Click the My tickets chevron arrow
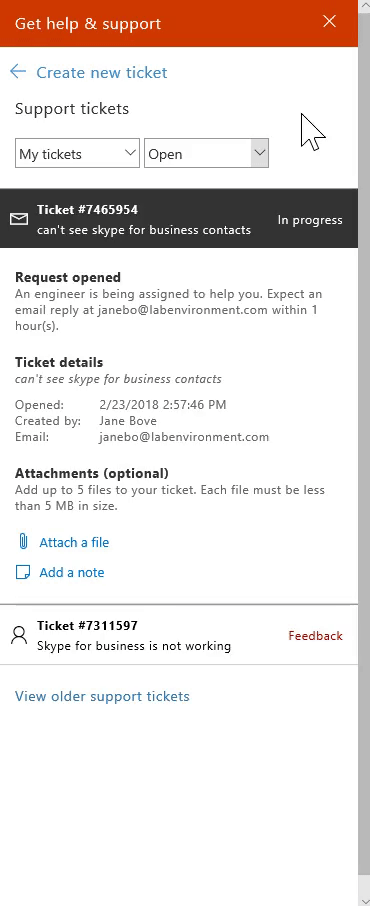This screenshot has width=370, height=906. coord(130,153)
